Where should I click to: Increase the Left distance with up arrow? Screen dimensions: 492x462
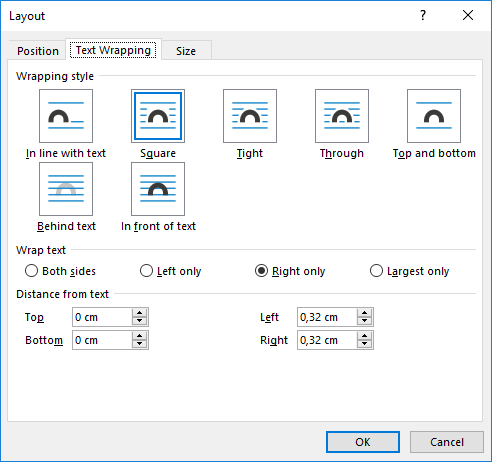click(x=364, y=313)
